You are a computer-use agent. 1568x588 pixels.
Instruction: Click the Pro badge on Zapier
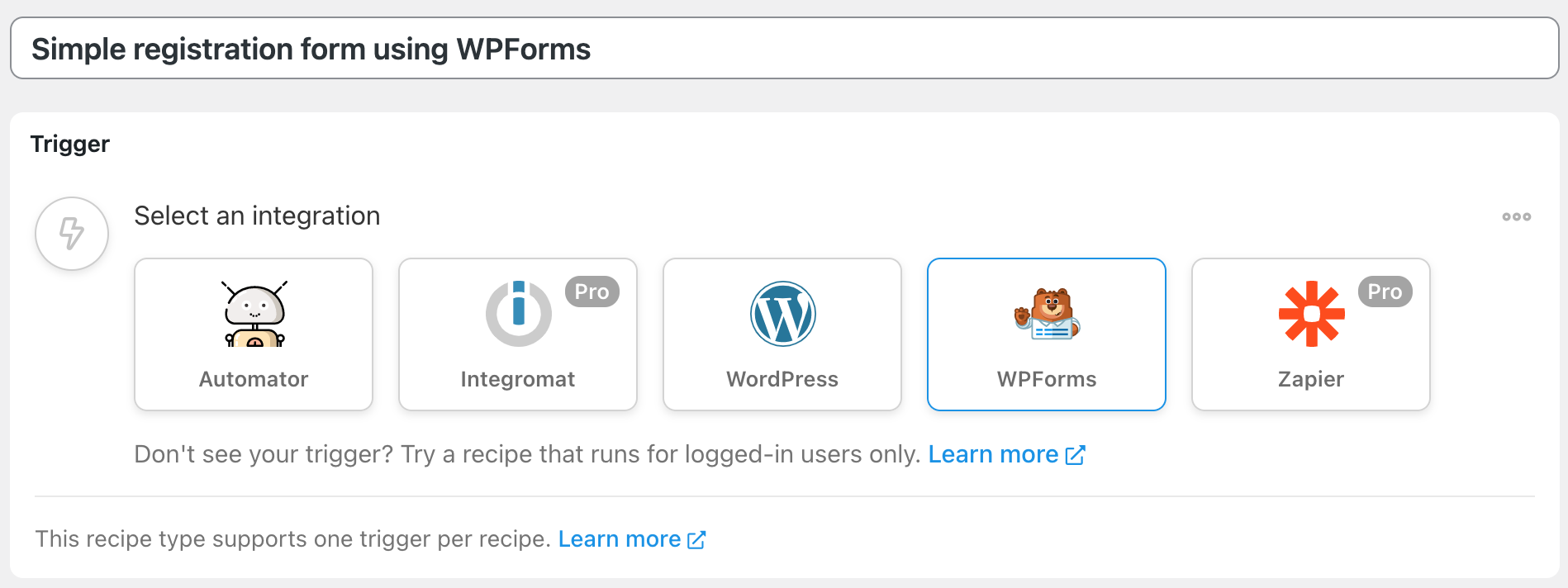click(1385, 292)
